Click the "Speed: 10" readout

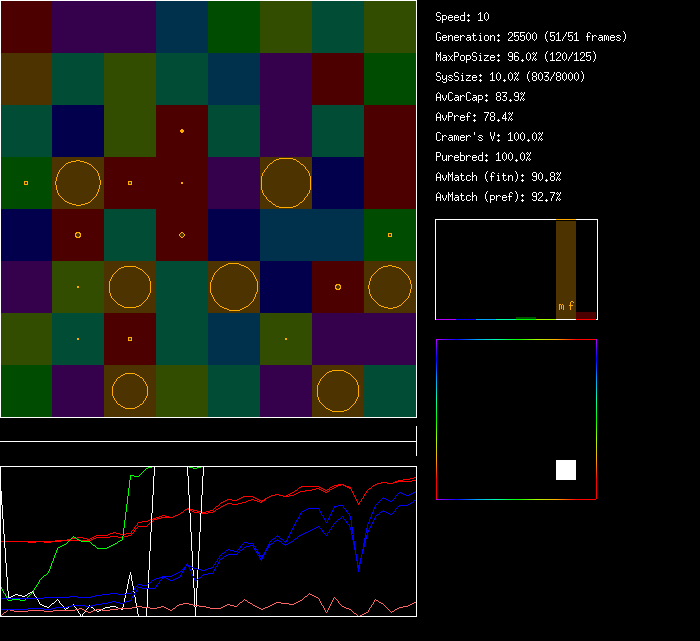pos(462,17)
